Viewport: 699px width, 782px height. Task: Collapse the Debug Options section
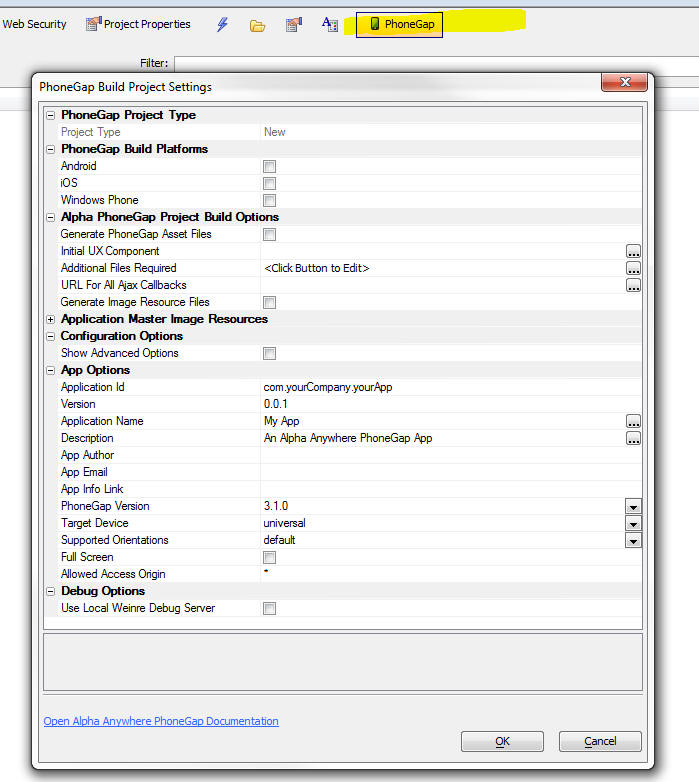(x=50, y=591)
